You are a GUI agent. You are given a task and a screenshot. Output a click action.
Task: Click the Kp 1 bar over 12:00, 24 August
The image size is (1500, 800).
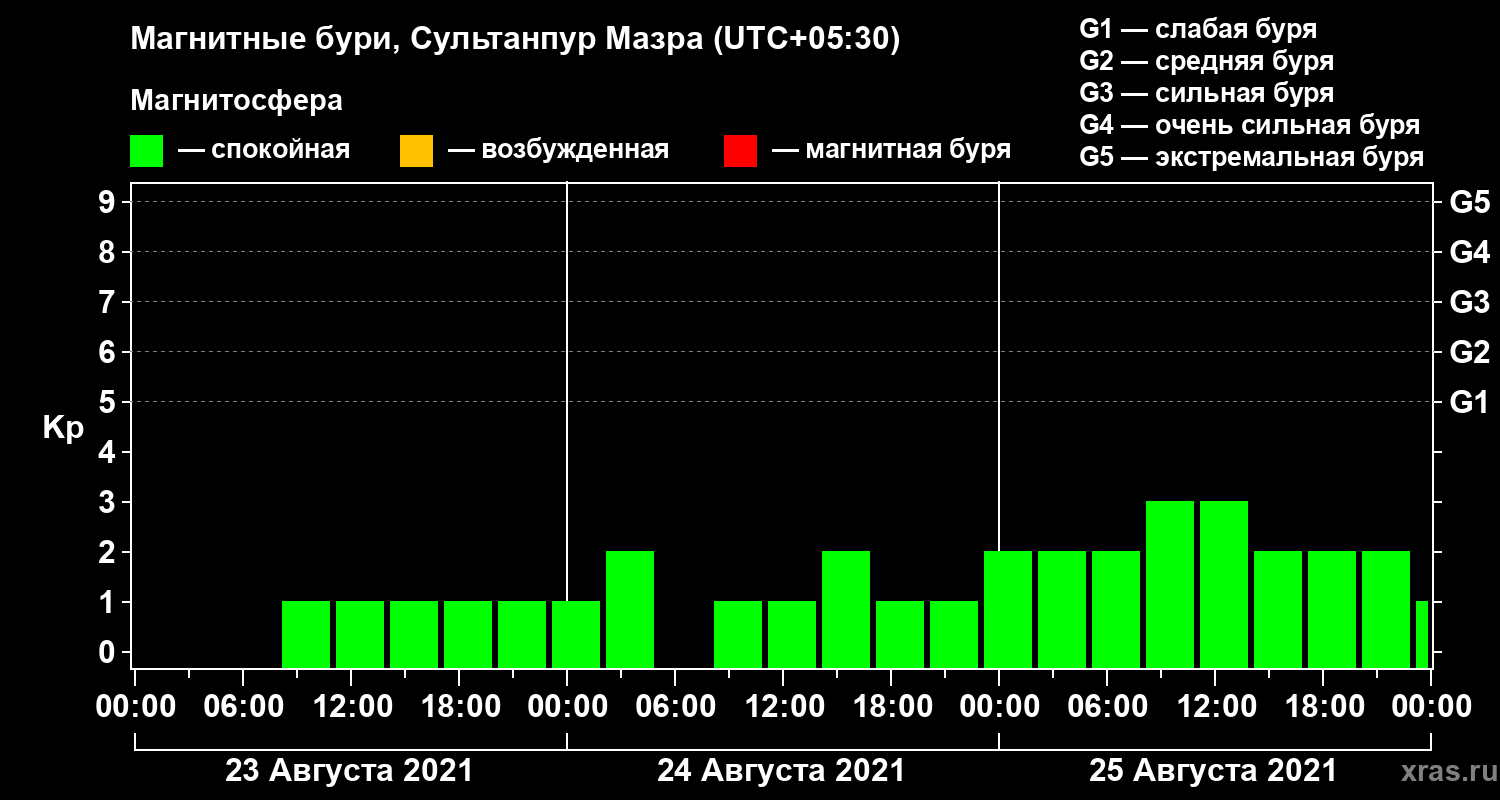coord(792,634)
